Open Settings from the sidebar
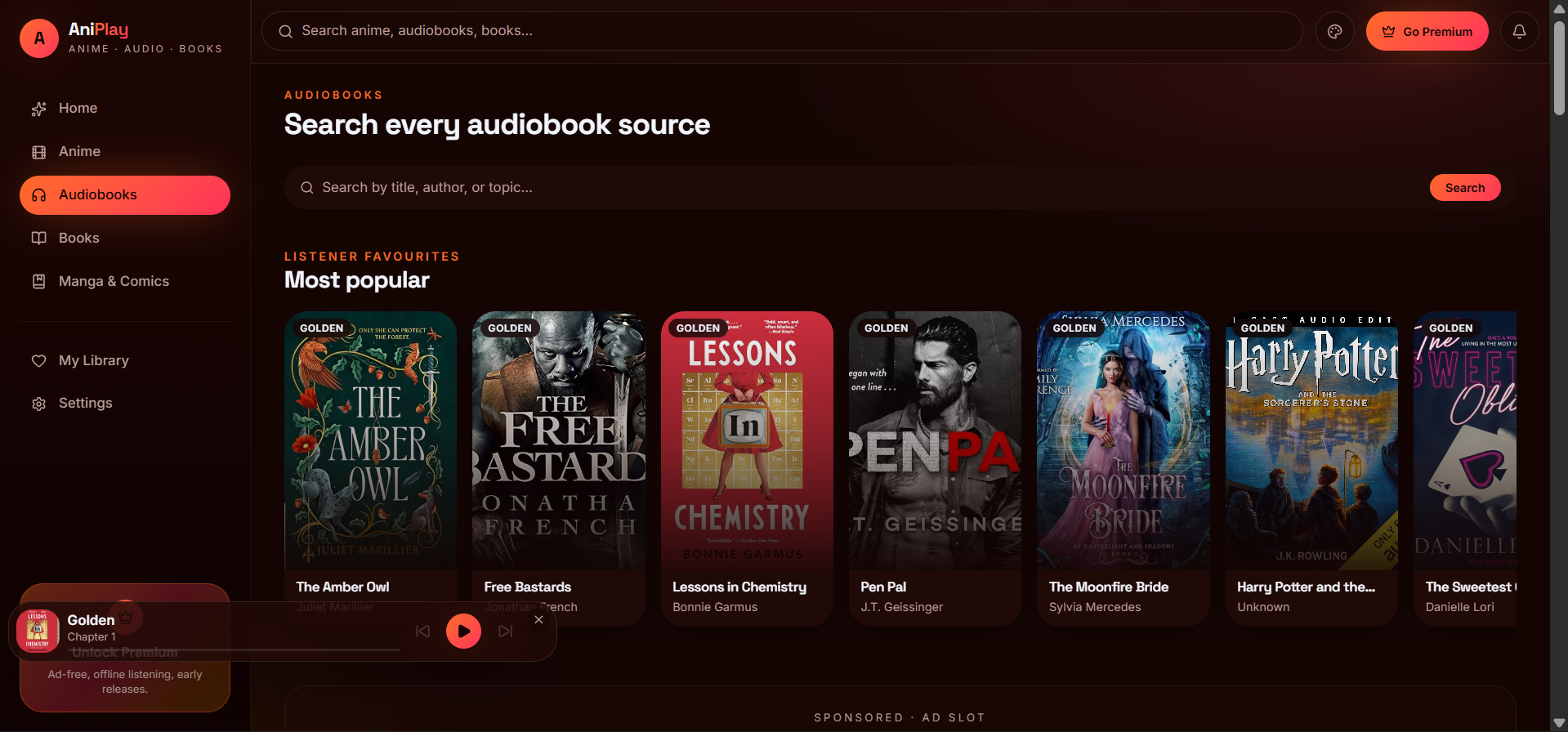The width and height of the screenshot is (1568, 732). [x=125, y=403]
